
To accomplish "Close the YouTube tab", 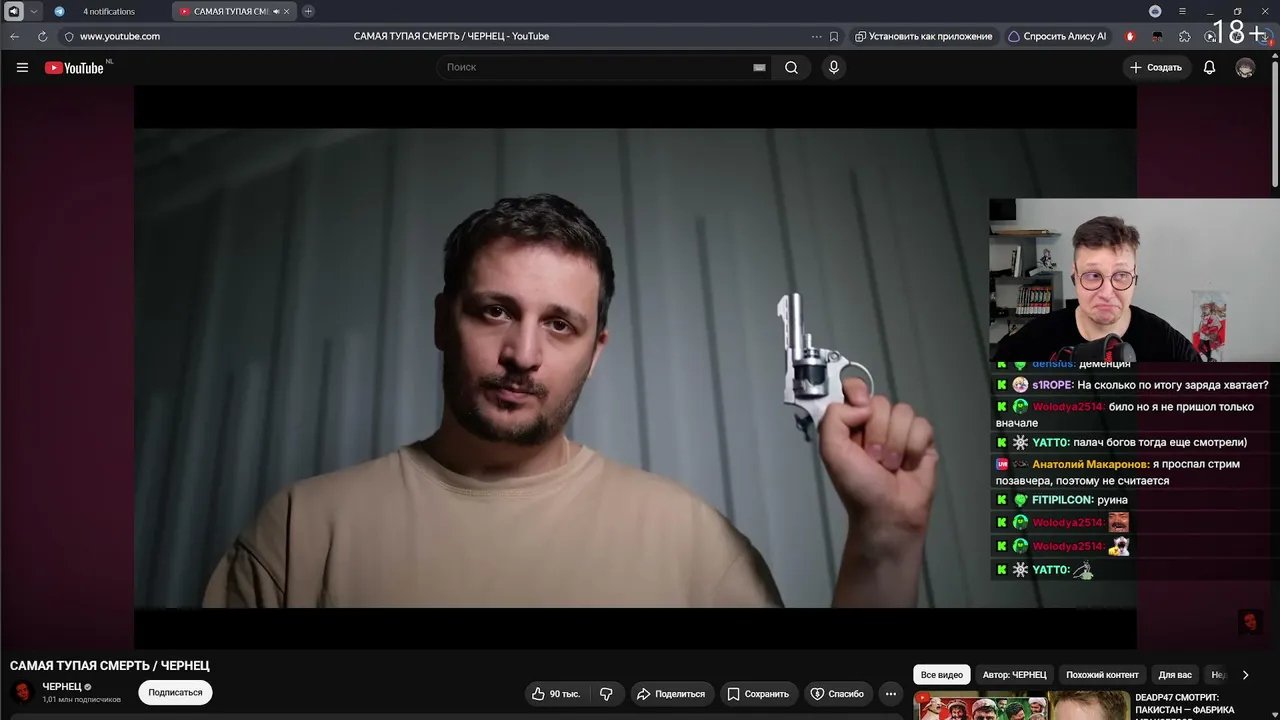I will (x=287, y=11).
